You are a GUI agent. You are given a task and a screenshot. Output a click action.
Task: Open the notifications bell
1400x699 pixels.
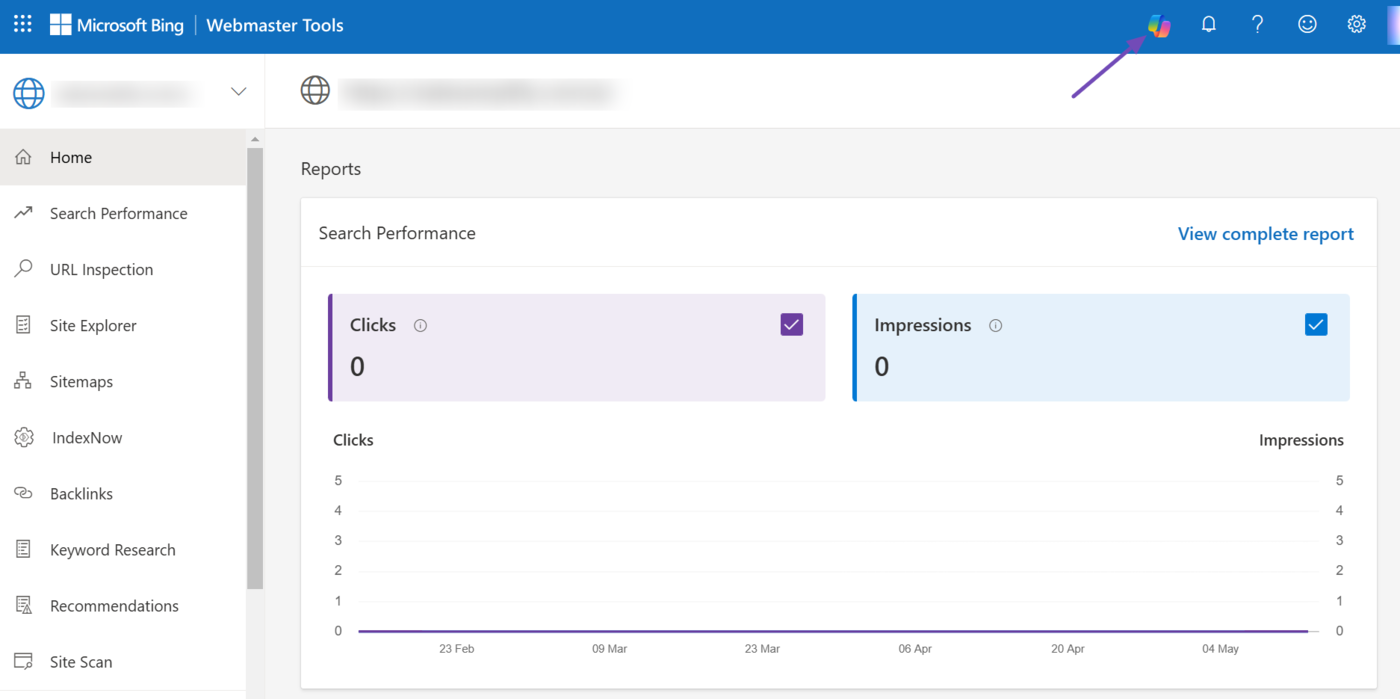click(x=1208, y=25)
